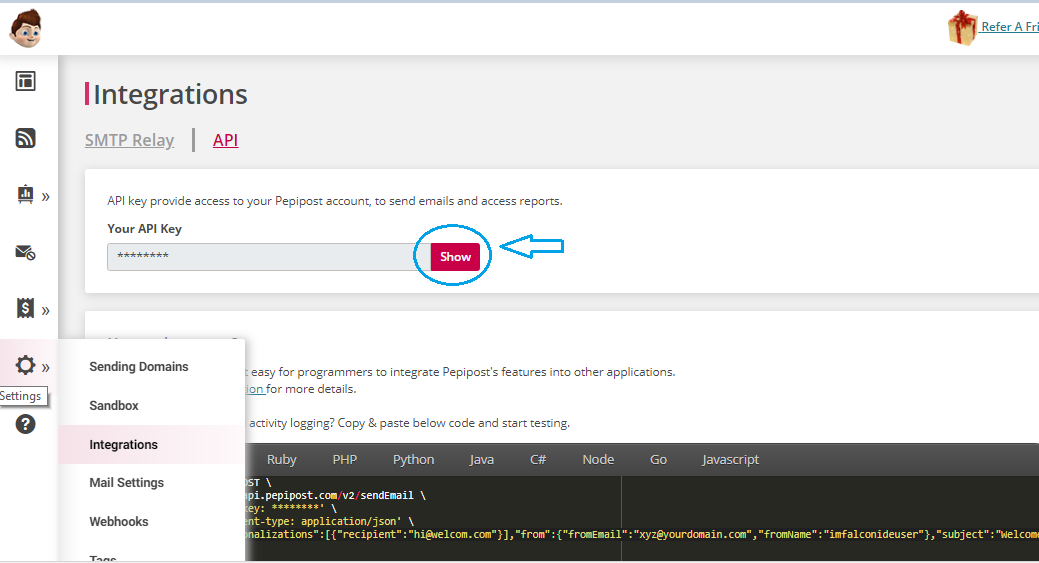Image resolution: width=1039 pixels, height=563 pixels.
Task: Expand the settings submenu chevron
Action: (46, 368)
